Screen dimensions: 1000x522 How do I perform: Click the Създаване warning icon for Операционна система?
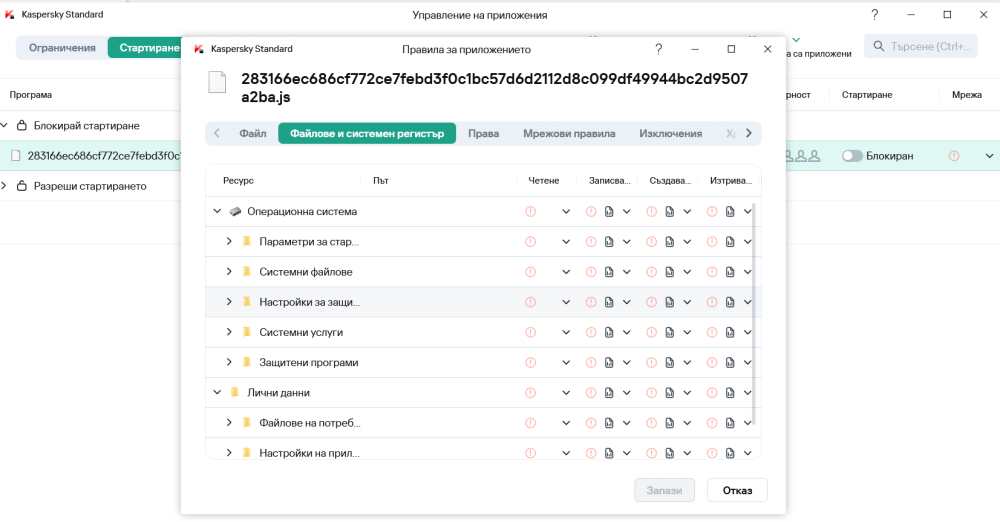pos(651,211)
